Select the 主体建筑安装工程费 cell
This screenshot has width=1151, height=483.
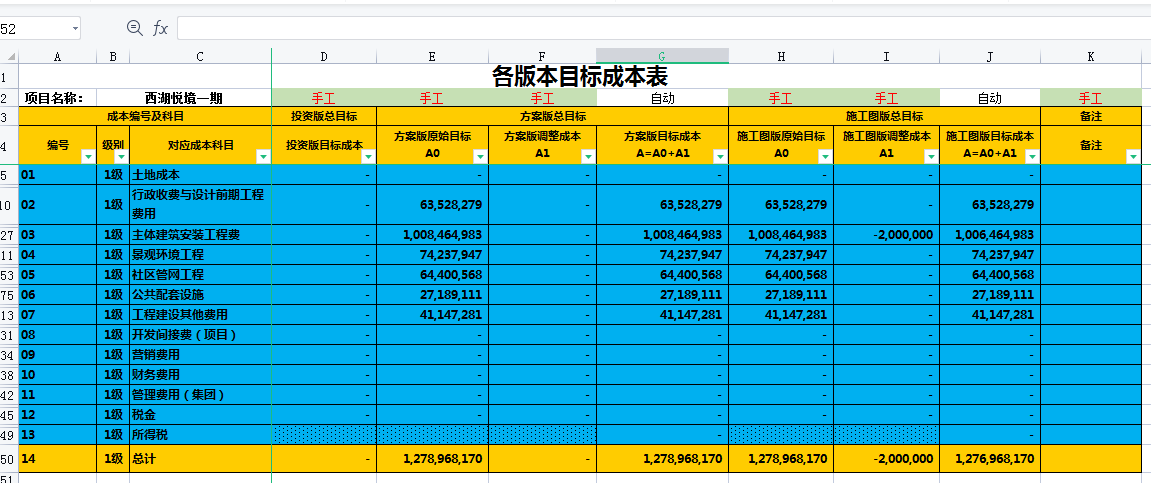200,235
